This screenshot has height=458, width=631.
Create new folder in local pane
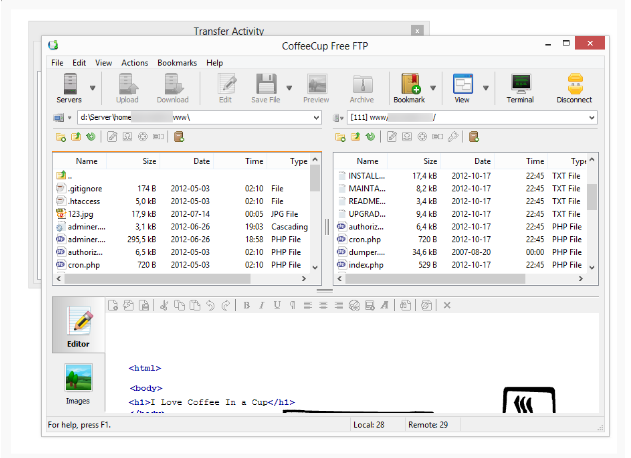point(61,137)
